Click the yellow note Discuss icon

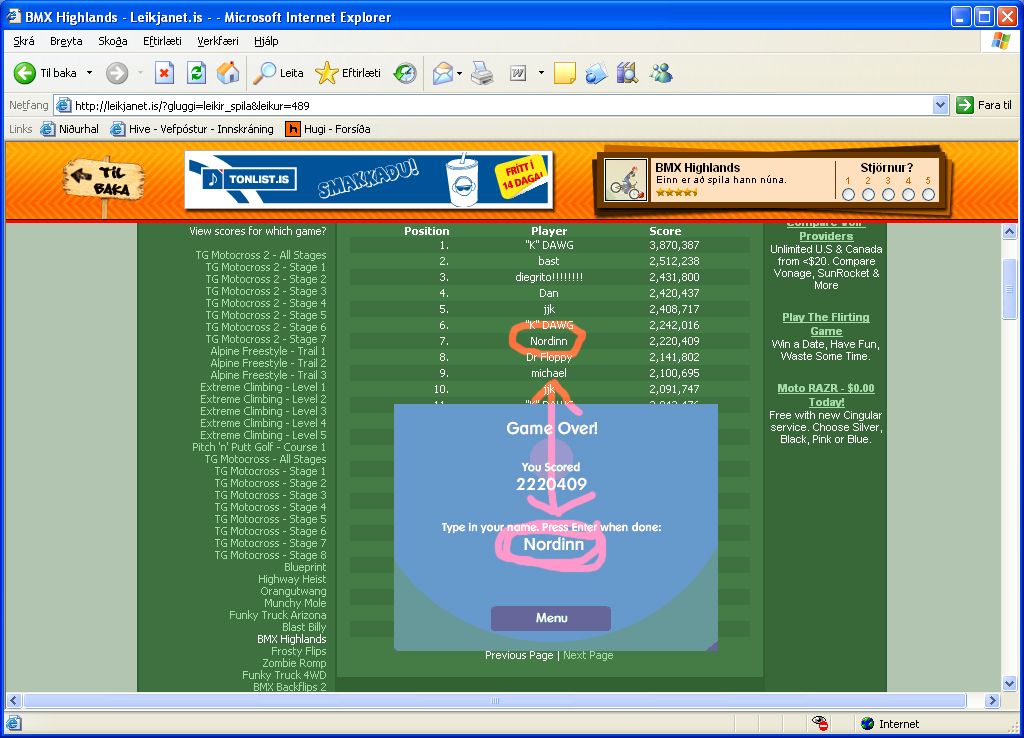point(564,73)
